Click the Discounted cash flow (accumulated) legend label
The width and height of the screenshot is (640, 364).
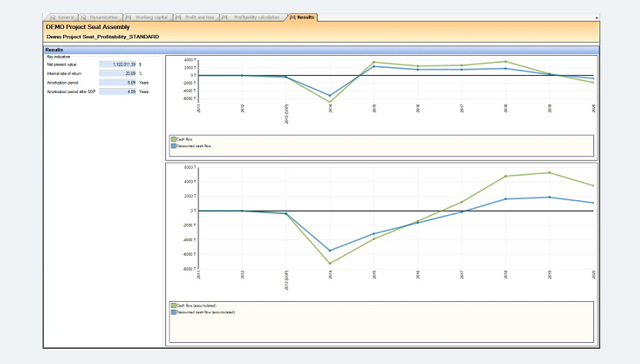(206, 312)
